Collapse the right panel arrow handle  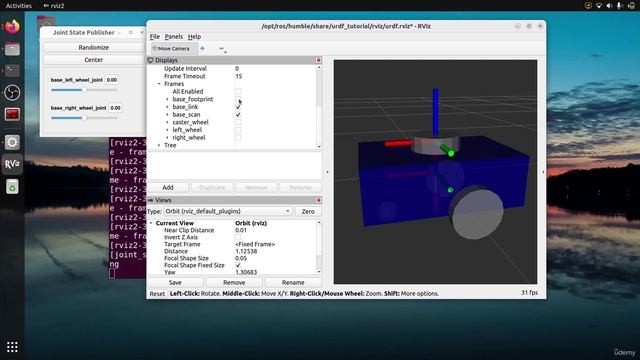[543, 172]
